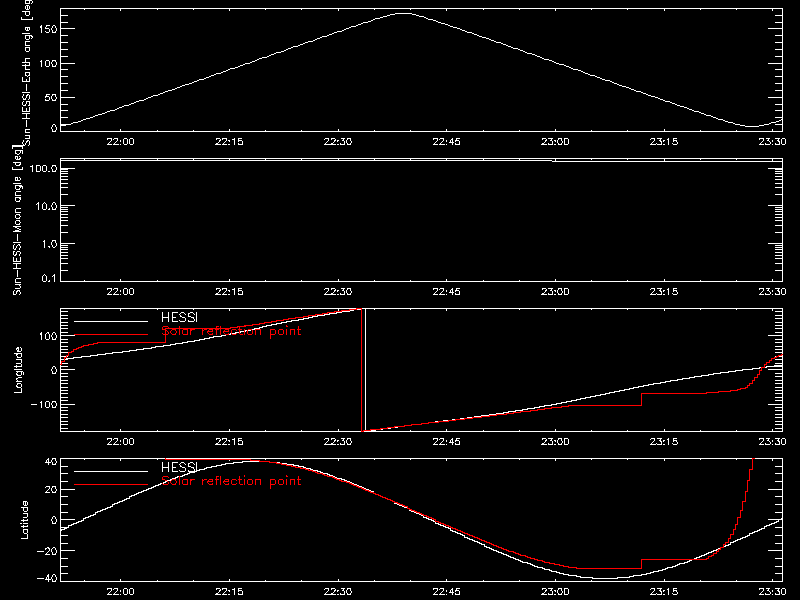Screen dimensions: 800x600
Task: Click the "100" tick label on Earth angle plot
Action: [x=48, y=64]
